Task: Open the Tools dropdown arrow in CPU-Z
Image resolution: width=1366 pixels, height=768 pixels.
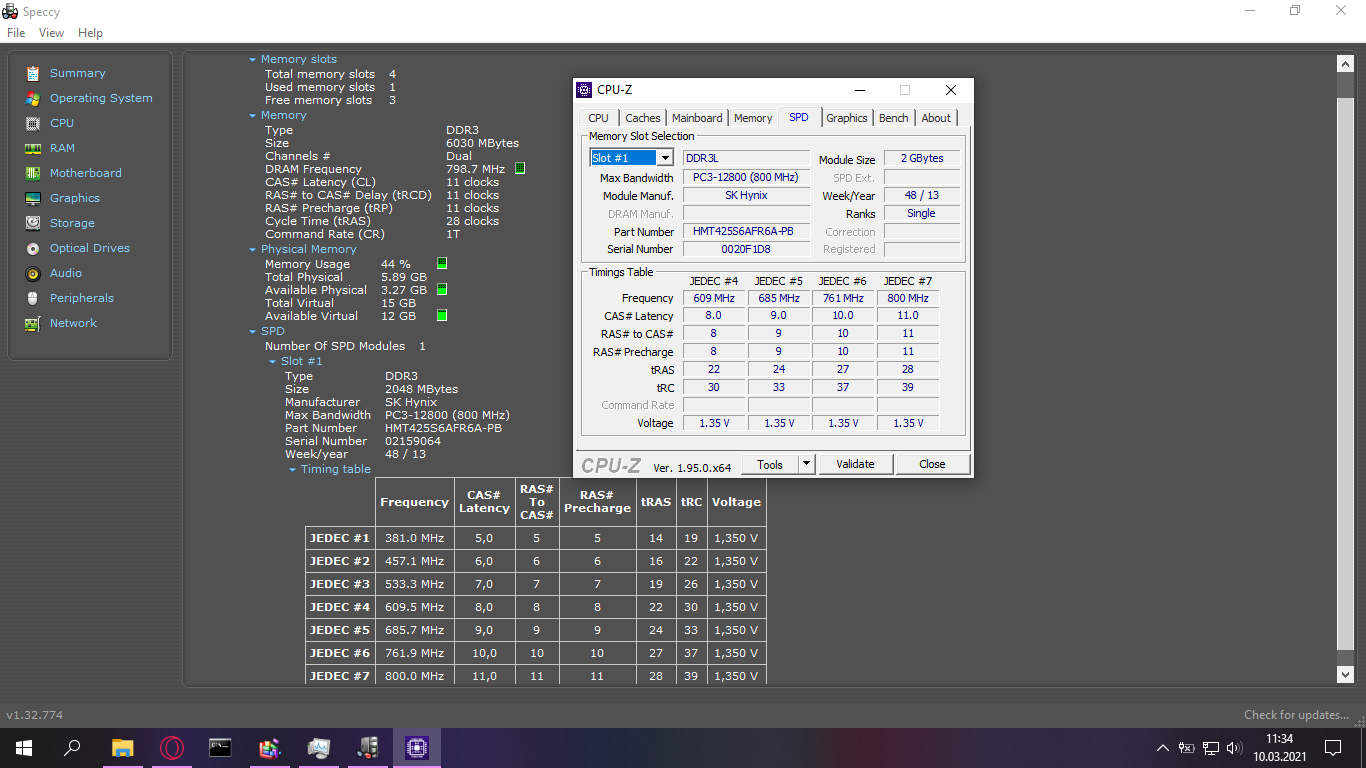Action: pos(807,464)
